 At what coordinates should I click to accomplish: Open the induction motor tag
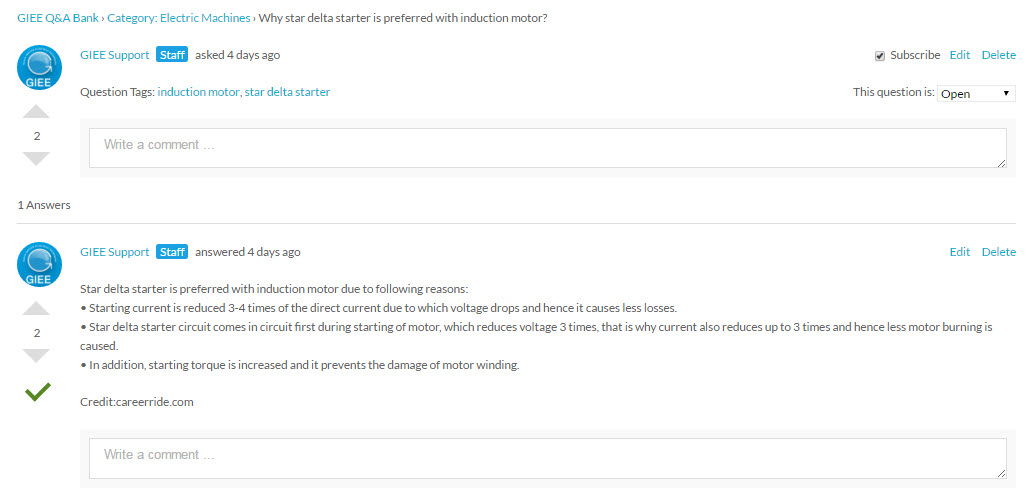click(199, 92)
